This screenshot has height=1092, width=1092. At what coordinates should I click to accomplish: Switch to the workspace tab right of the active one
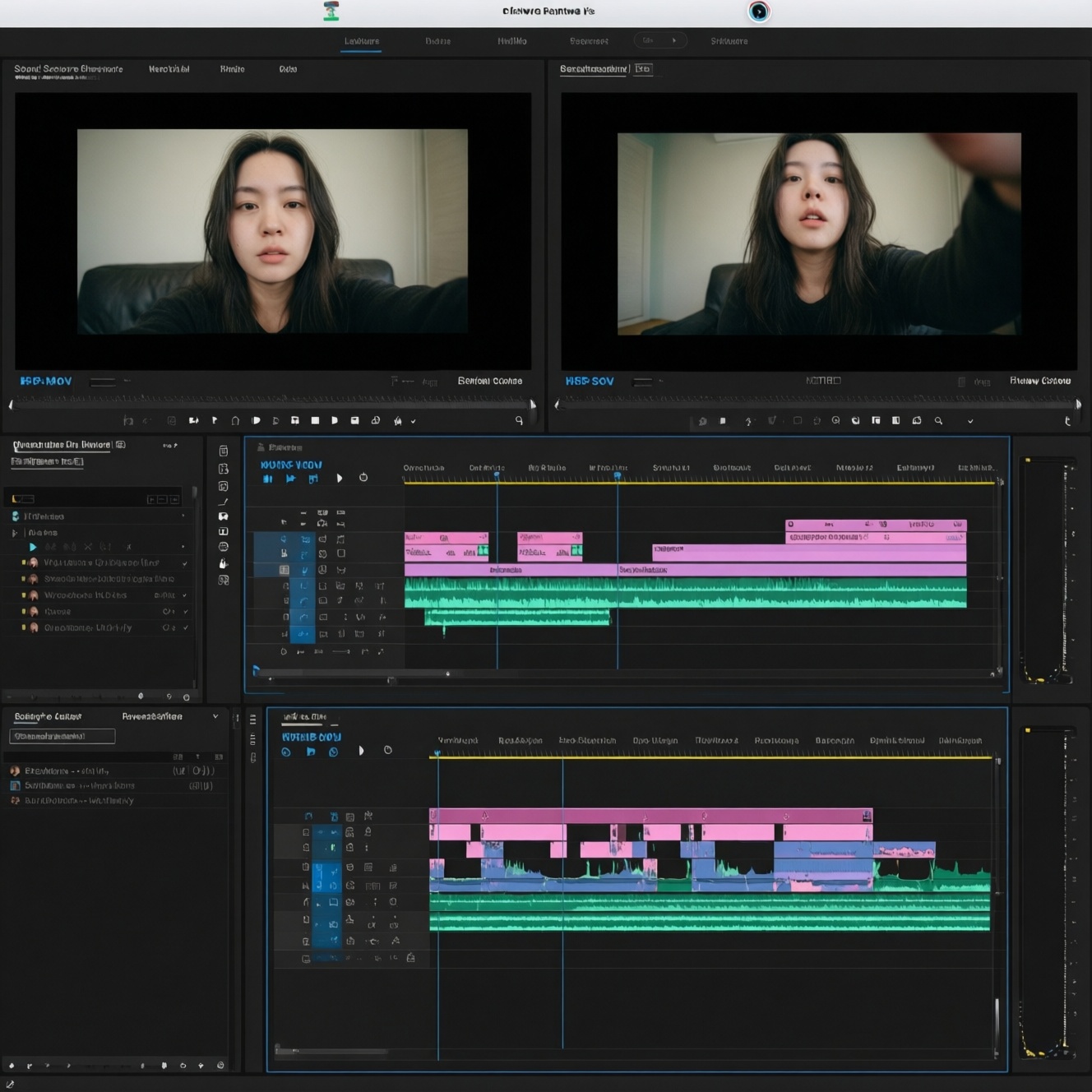click(438, 41)
